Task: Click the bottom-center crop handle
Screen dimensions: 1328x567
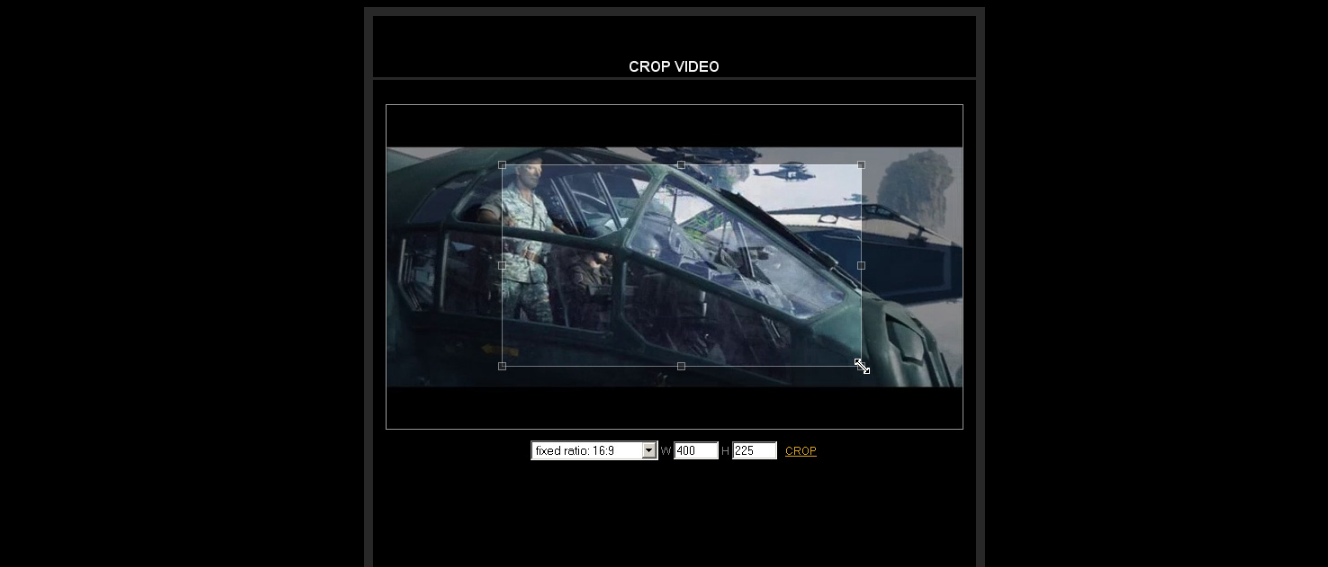Action: pos(681,366)
